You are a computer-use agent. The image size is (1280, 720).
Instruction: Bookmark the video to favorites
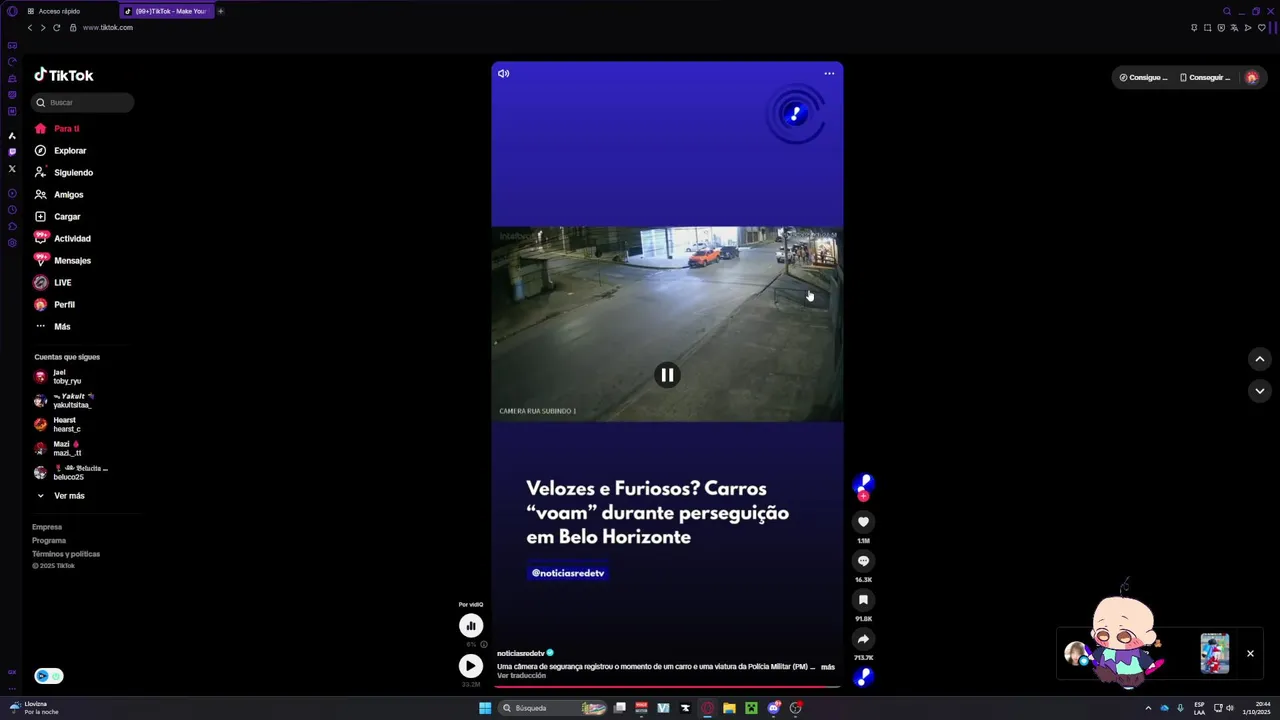pyautogui.click(x=863, y=600)
